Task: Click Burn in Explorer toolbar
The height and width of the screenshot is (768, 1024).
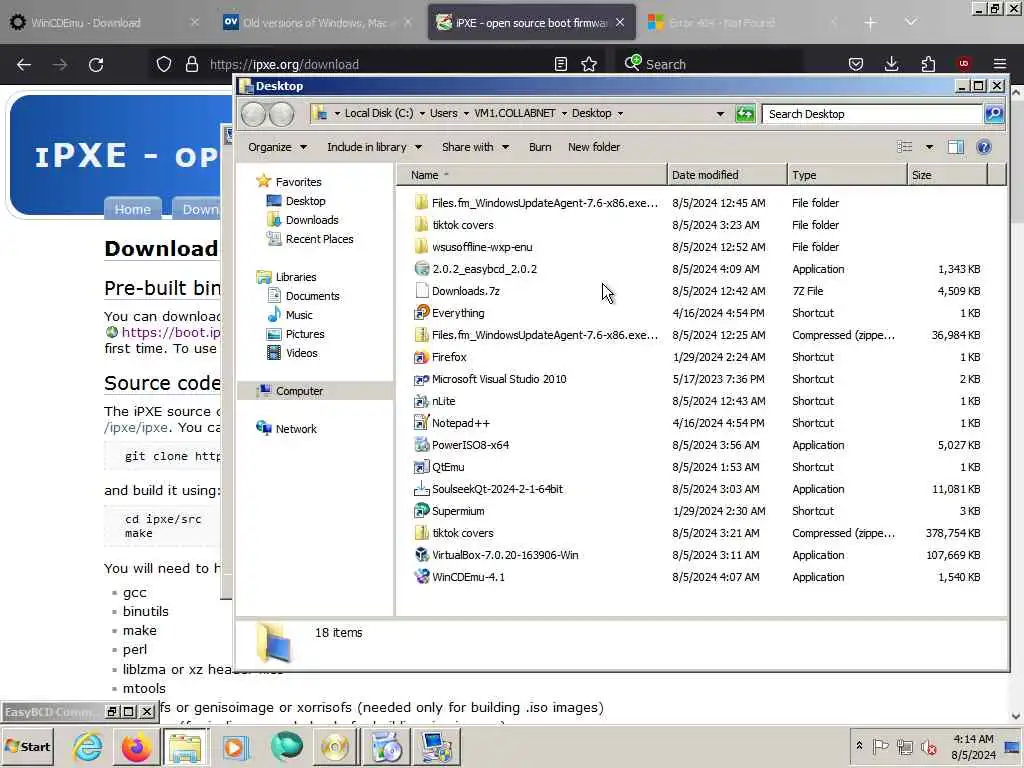Action: point(540,147)
